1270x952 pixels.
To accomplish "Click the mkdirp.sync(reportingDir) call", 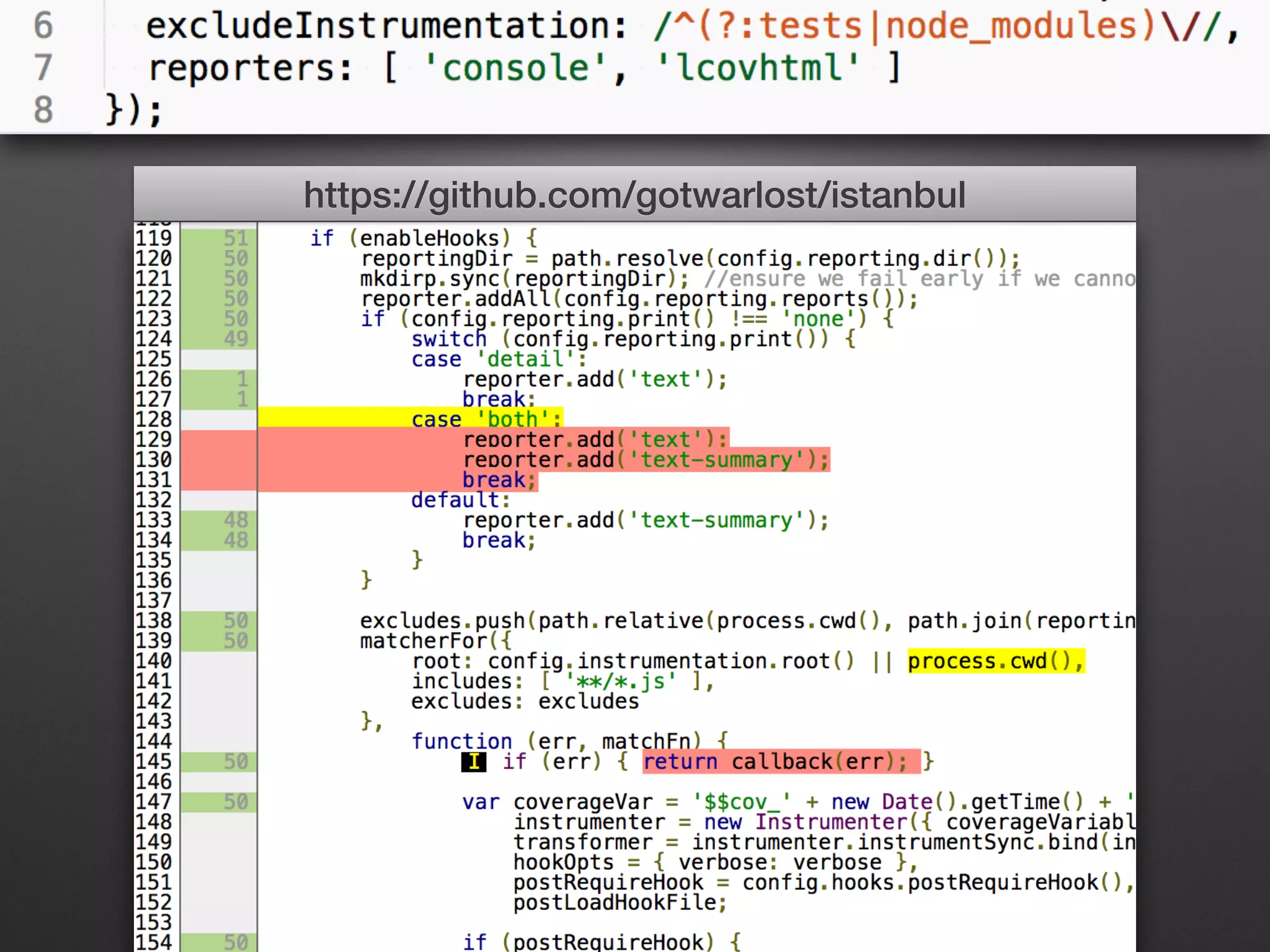I will [525, 279].
